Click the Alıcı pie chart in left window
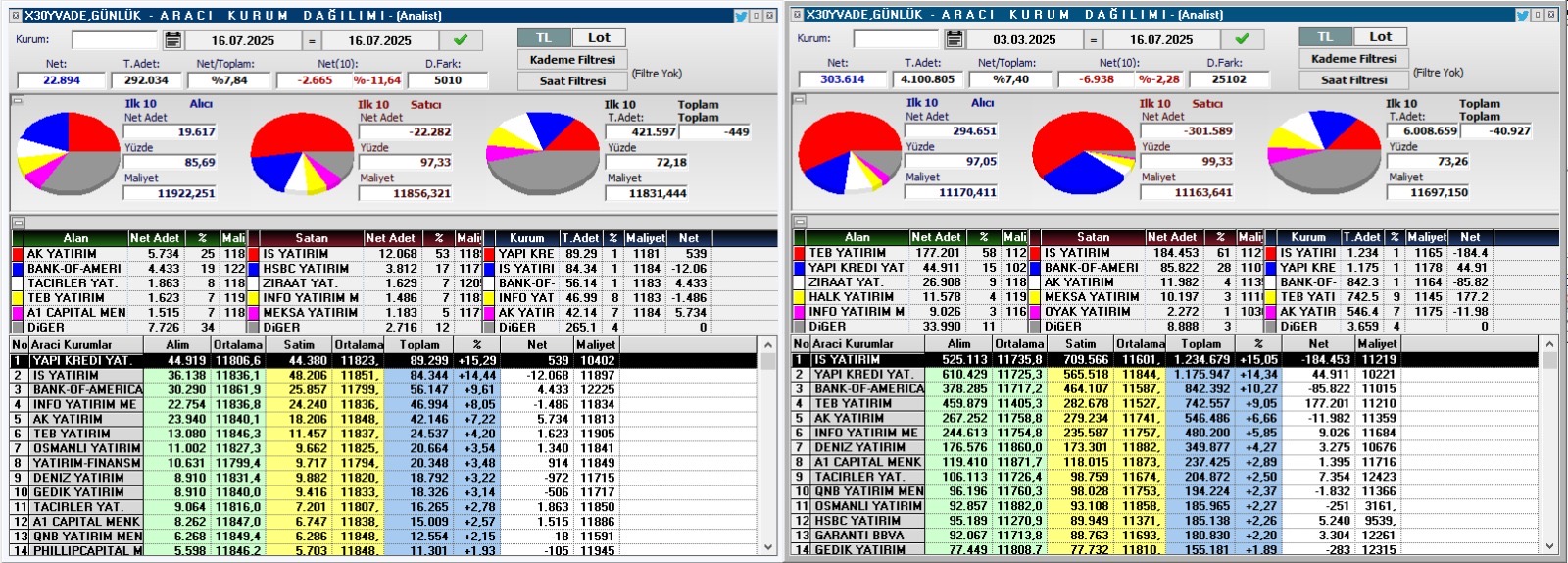The width and height of the screenshot is (1568, 563). point(69,153)
